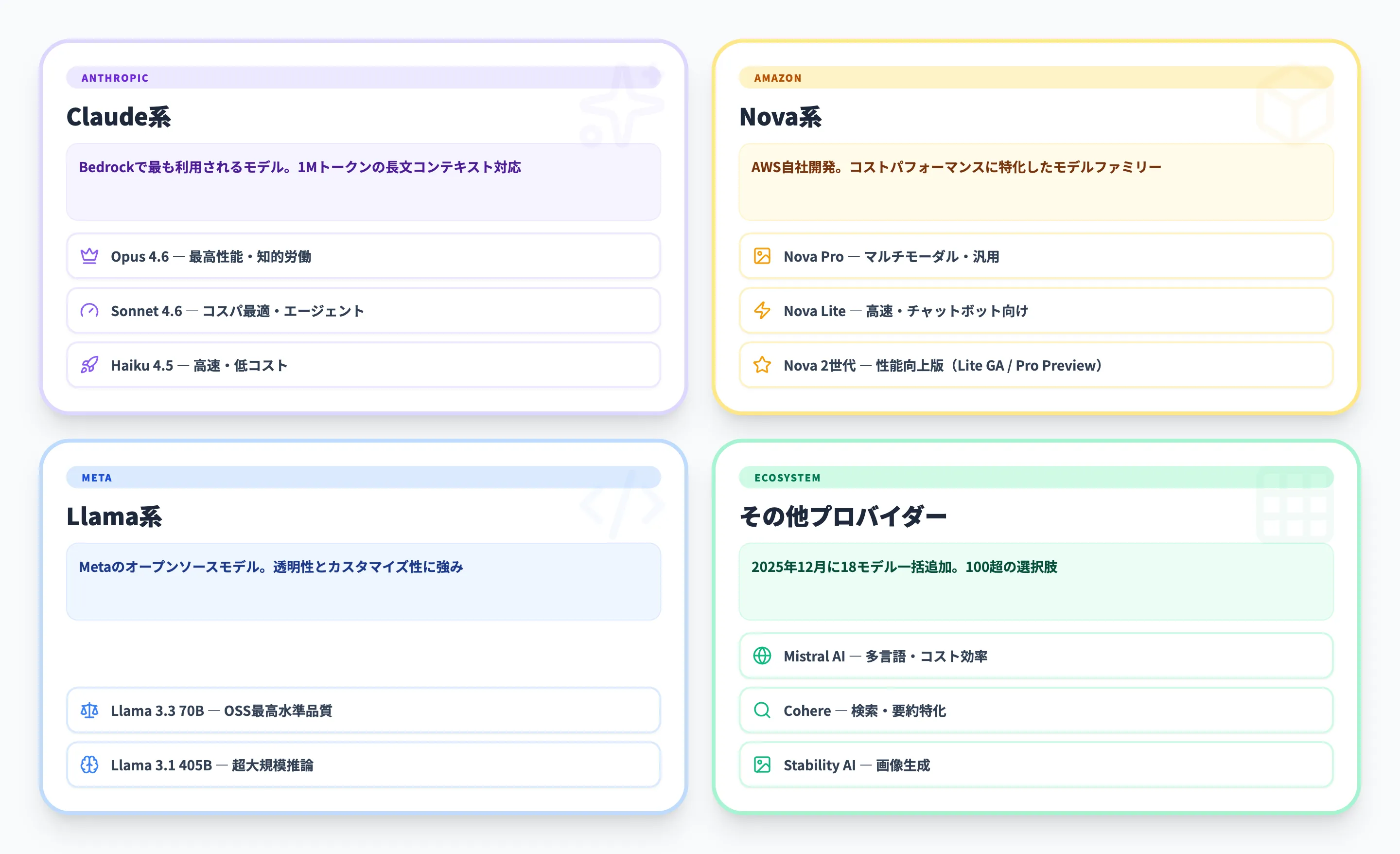Screen dimensions: 1400x854
Task: Click the rocket icon beside Haiku 4.5
Action: (x=89, y=365)
